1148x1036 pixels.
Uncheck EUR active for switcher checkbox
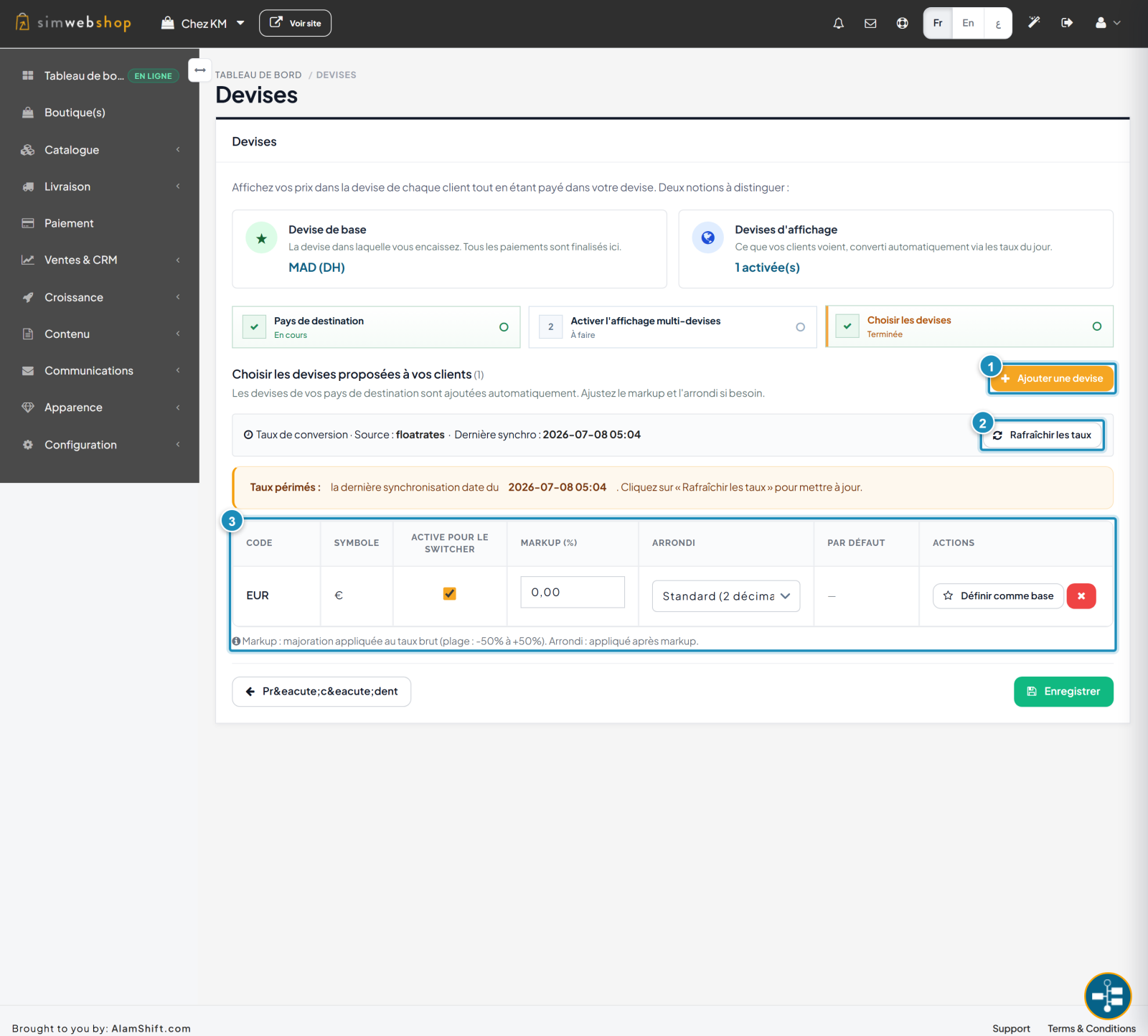tap(450, 593)
